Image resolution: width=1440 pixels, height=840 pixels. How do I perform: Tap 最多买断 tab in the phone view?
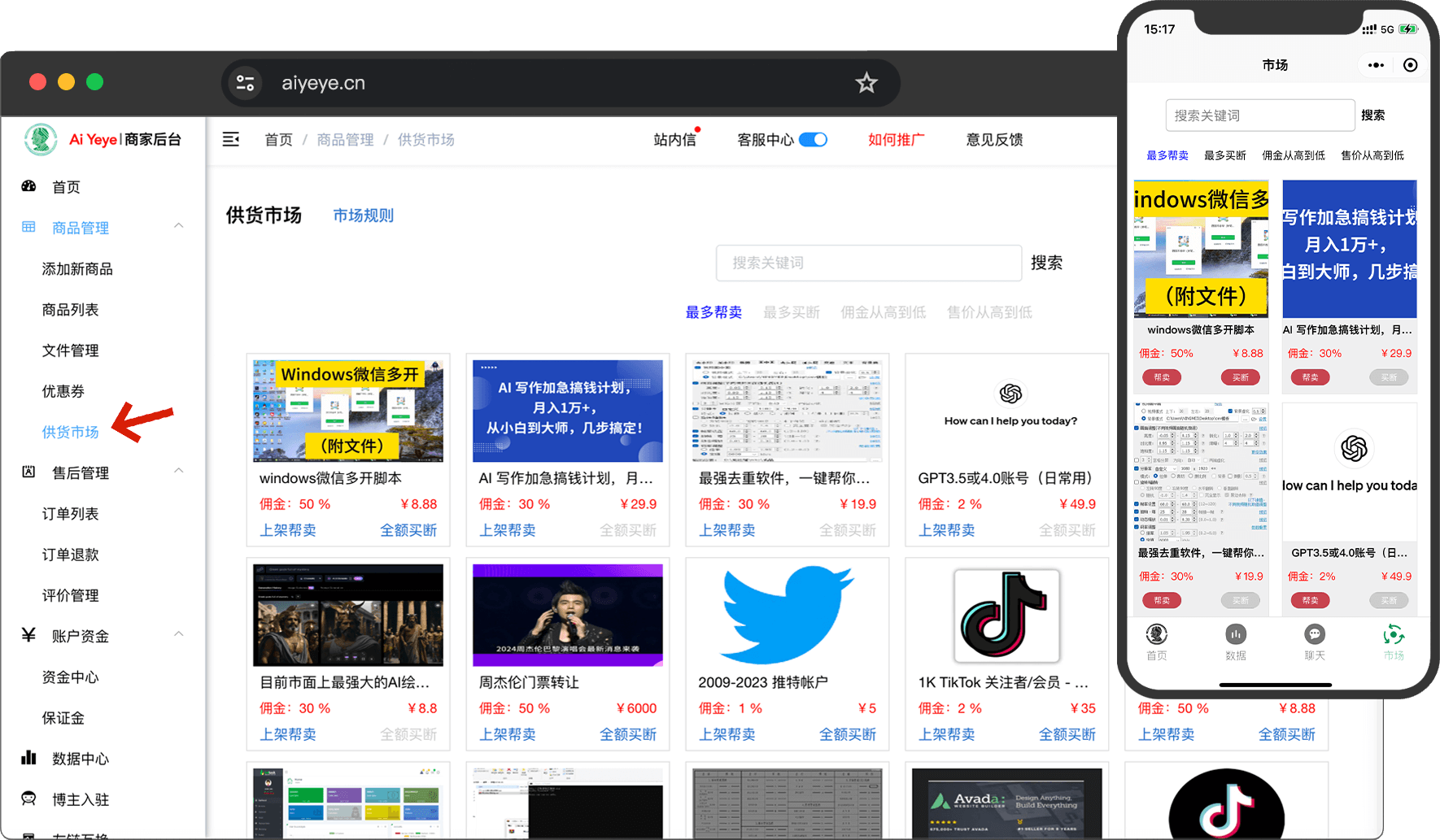click(x=1224, y=155)
